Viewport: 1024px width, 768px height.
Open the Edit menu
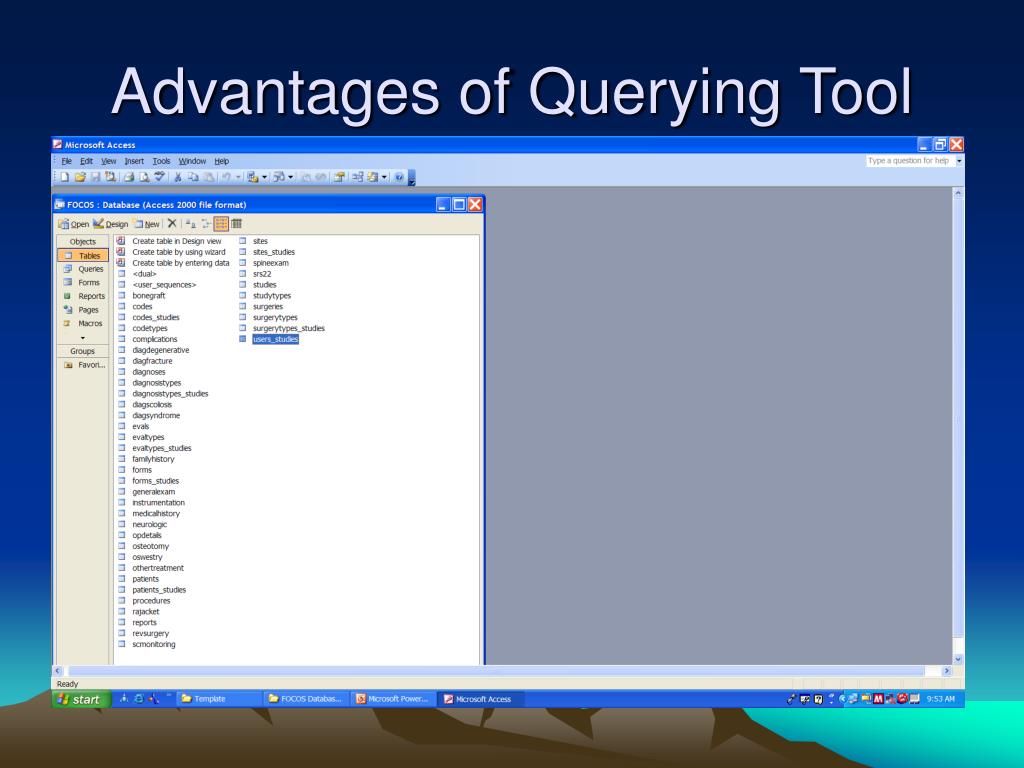[x=86, y=161]
